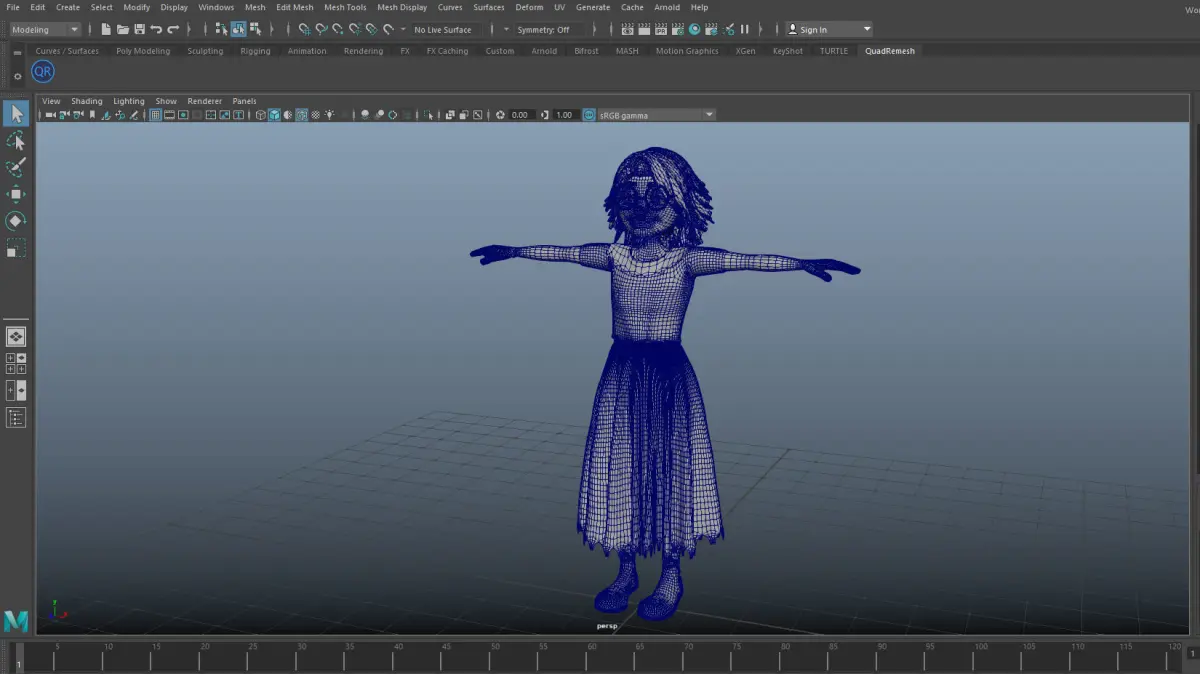Open the Modeling menu set dropdown

click(x=44, y=29)
